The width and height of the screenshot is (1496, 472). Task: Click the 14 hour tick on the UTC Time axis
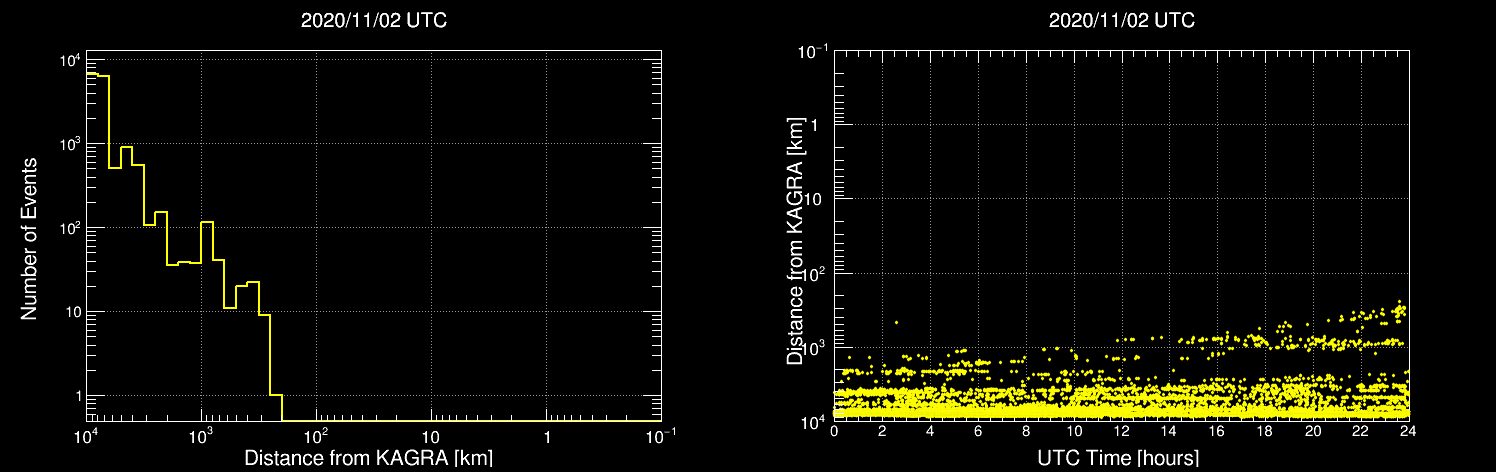click(1169, 431)
